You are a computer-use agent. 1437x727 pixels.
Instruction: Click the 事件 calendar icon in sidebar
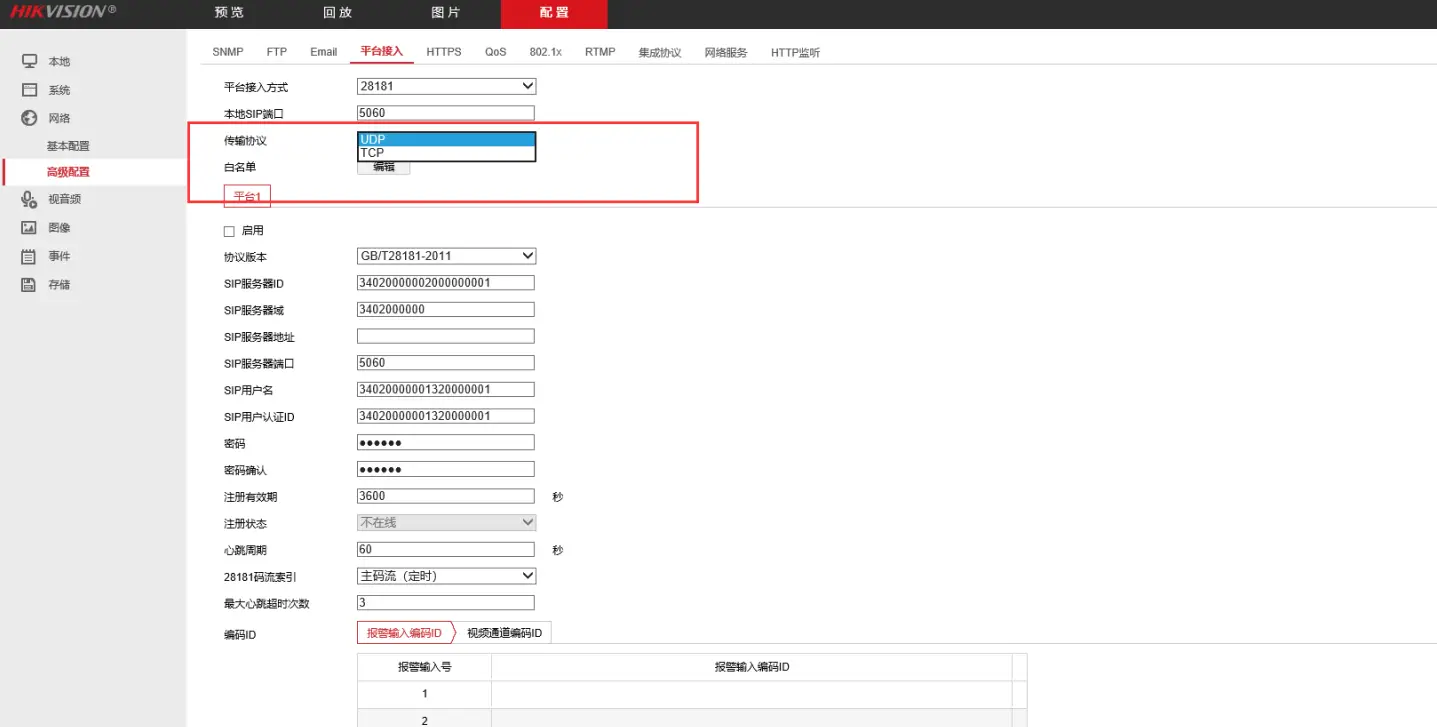[30, 256]
